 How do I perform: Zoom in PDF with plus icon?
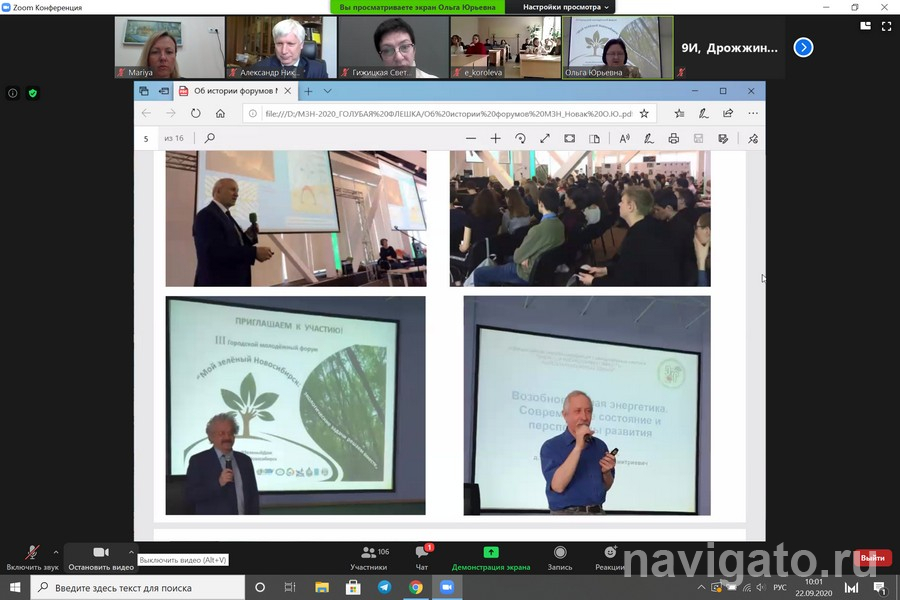point(495,138)
